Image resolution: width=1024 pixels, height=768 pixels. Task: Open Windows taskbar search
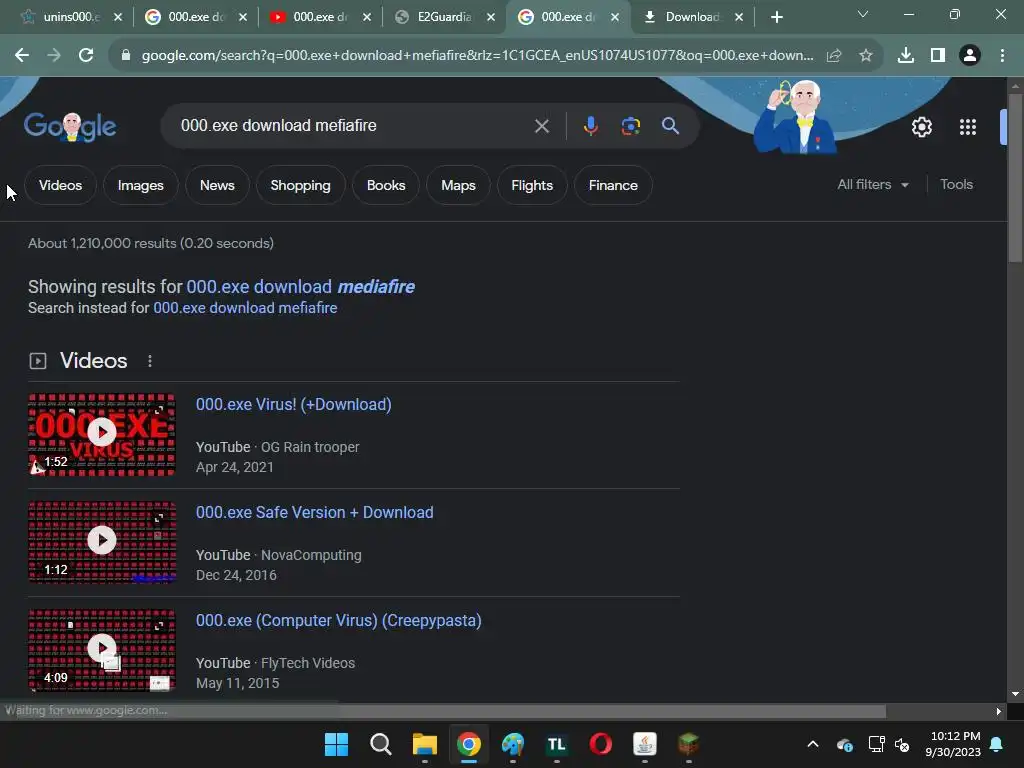click(x=381, y=744)
